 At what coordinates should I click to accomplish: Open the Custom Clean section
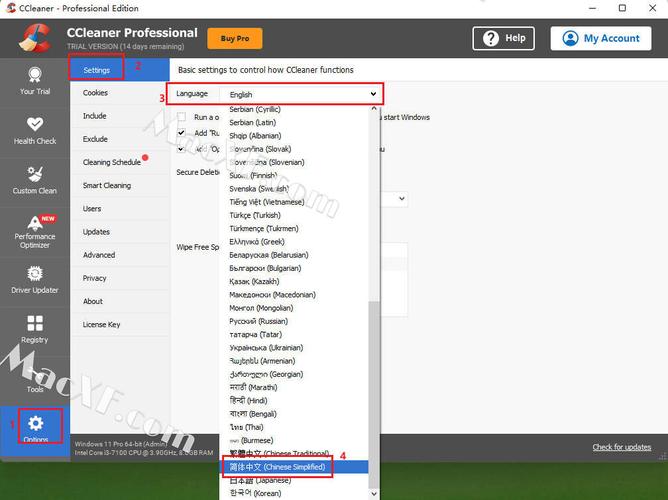click(x=35, y=181)
